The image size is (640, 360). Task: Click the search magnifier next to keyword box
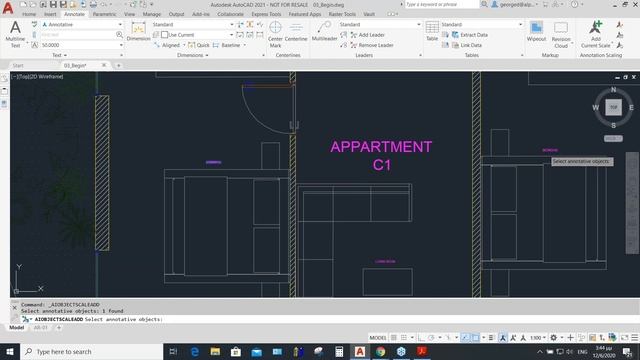coord(484,4)
